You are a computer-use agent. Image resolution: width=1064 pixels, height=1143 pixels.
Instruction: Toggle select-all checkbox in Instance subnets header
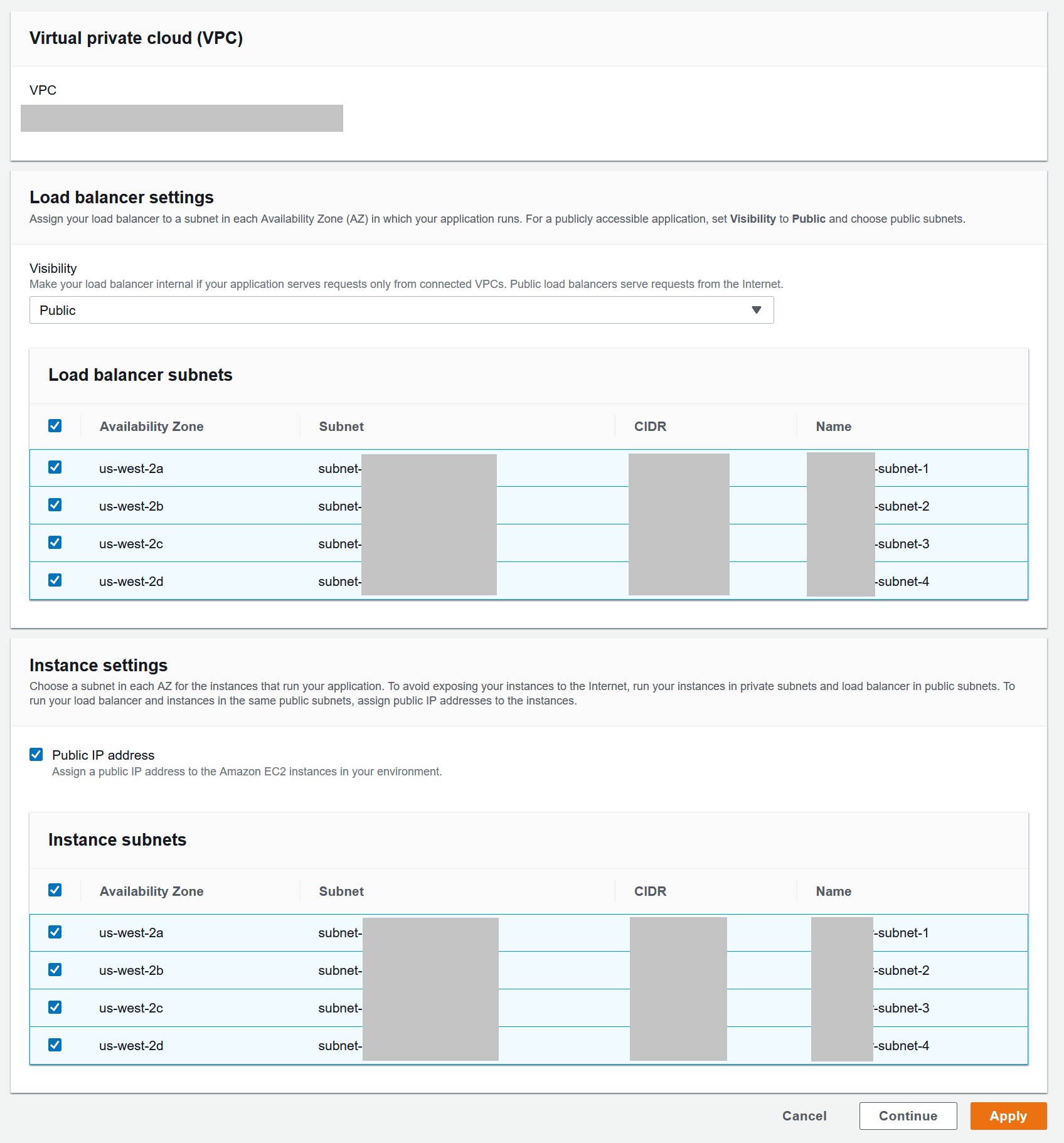click(x=55, y=890)
